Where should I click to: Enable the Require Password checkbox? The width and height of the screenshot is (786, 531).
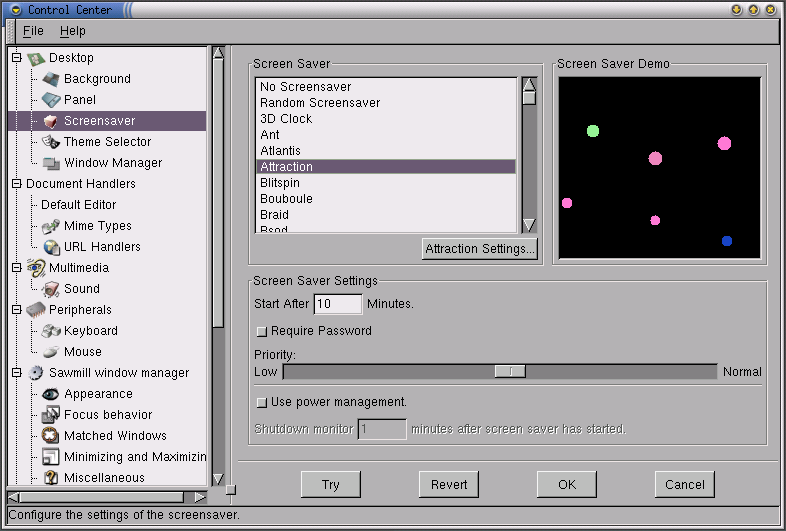point(262,331)
